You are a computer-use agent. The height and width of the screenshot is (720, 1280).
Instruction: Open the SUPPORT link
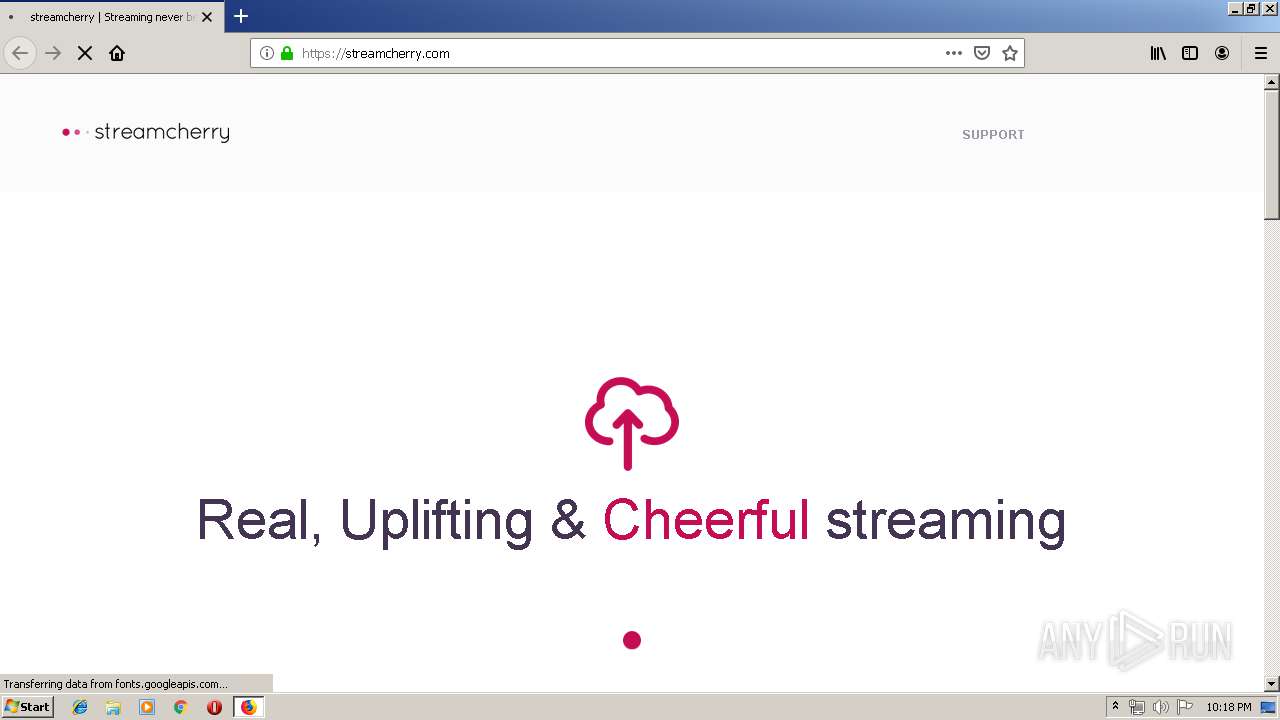(x=993, y=134)
